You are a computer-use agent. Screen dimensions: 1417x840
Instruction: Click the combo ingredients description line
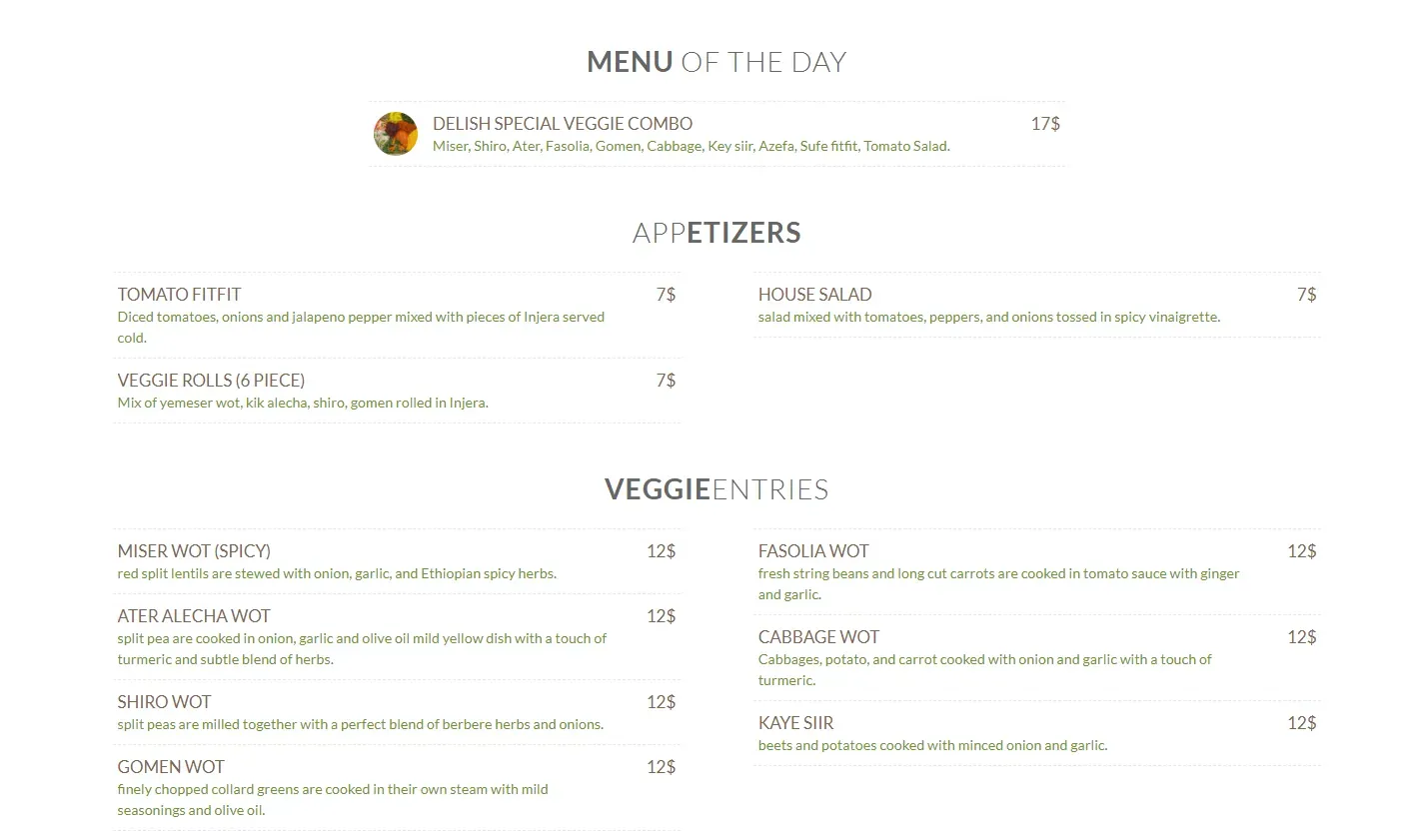click(691, 147)
